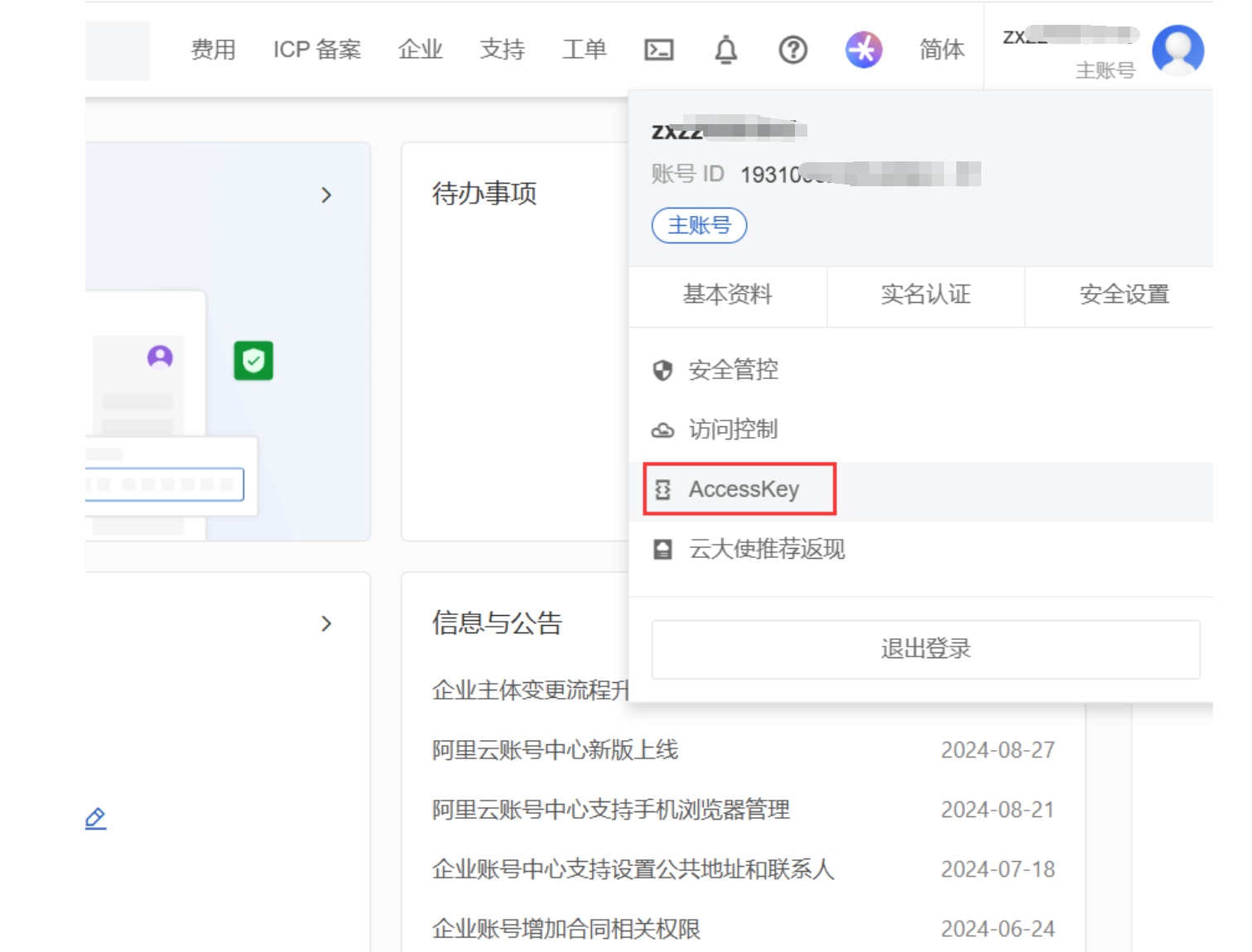The image size is (1252, 952).
Task: Open the 工单 menu
Action: (x=585, y=50)
